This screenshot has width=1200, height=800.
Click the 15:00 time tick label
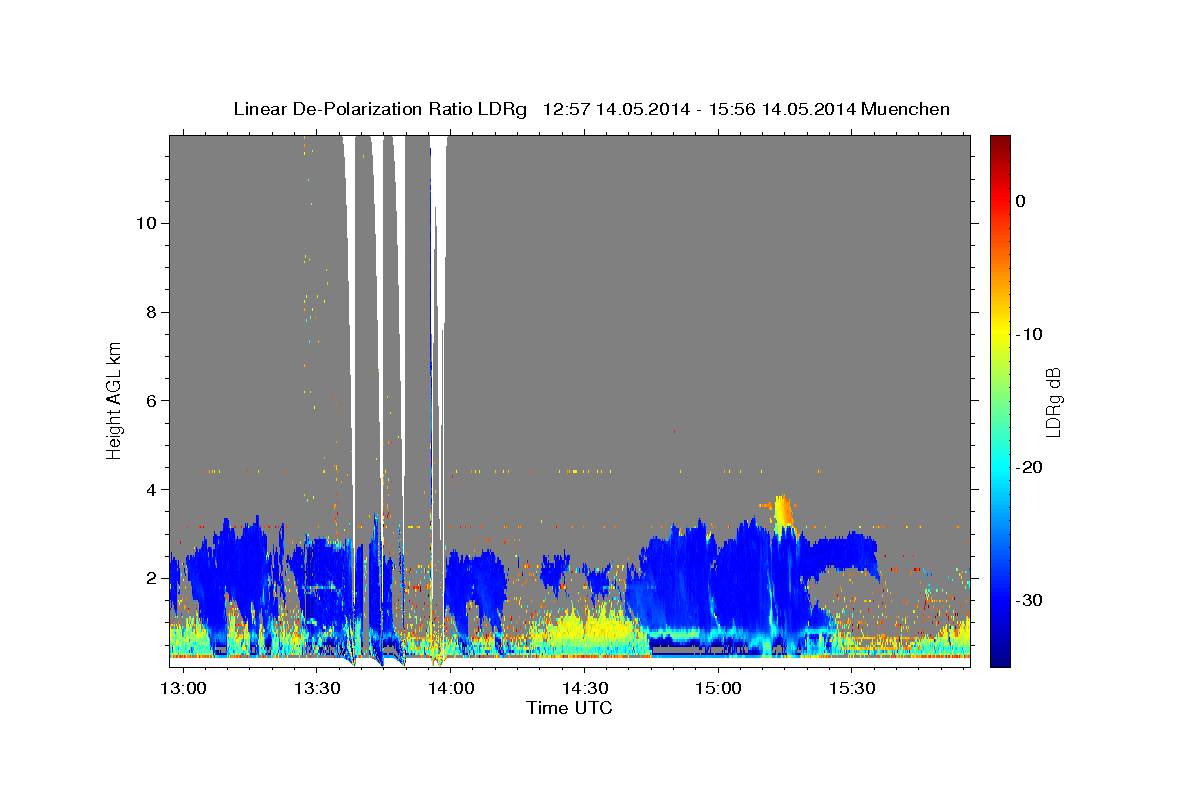[x=718, y=688]
